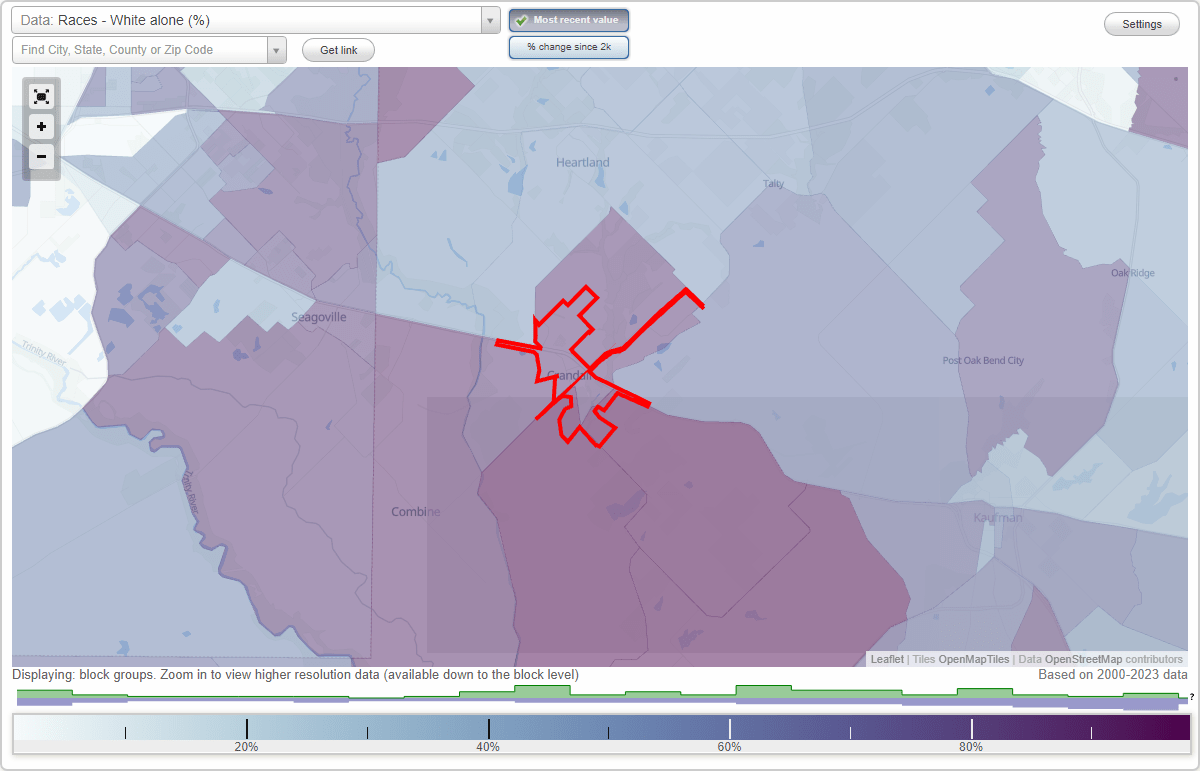The width and height of the screenshot is (1200, 771).
Task: Click the green checkmark on Most recent value
Action: 523,19
